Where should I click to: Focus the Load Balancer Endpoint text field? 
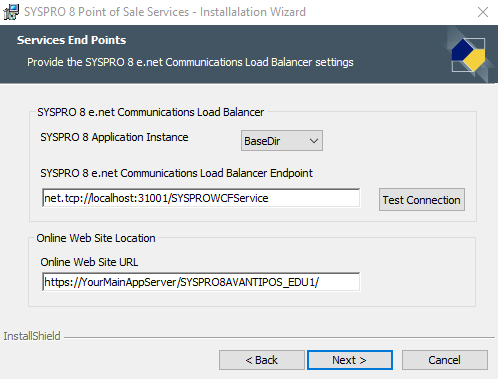(201, 198)
